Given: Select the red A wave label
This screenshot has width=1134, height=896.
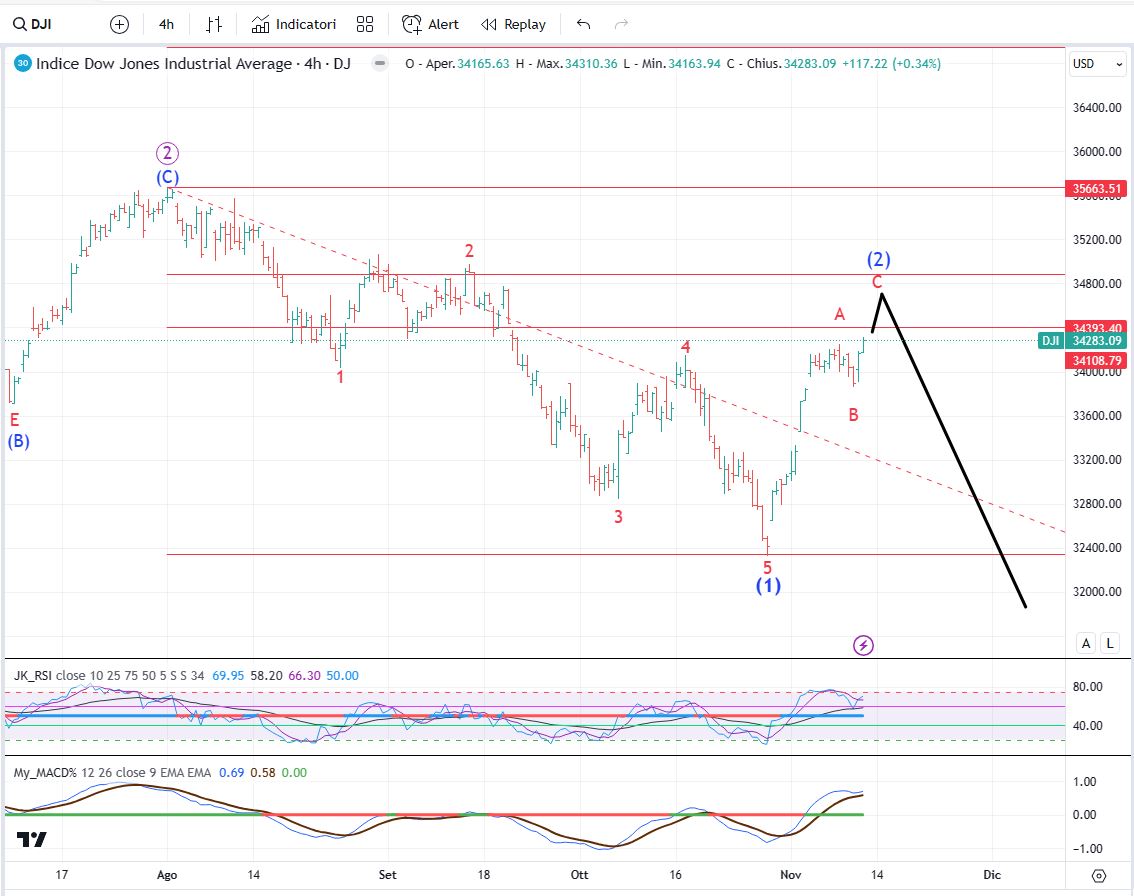Looking at the screenshot, I should [840, 314].
